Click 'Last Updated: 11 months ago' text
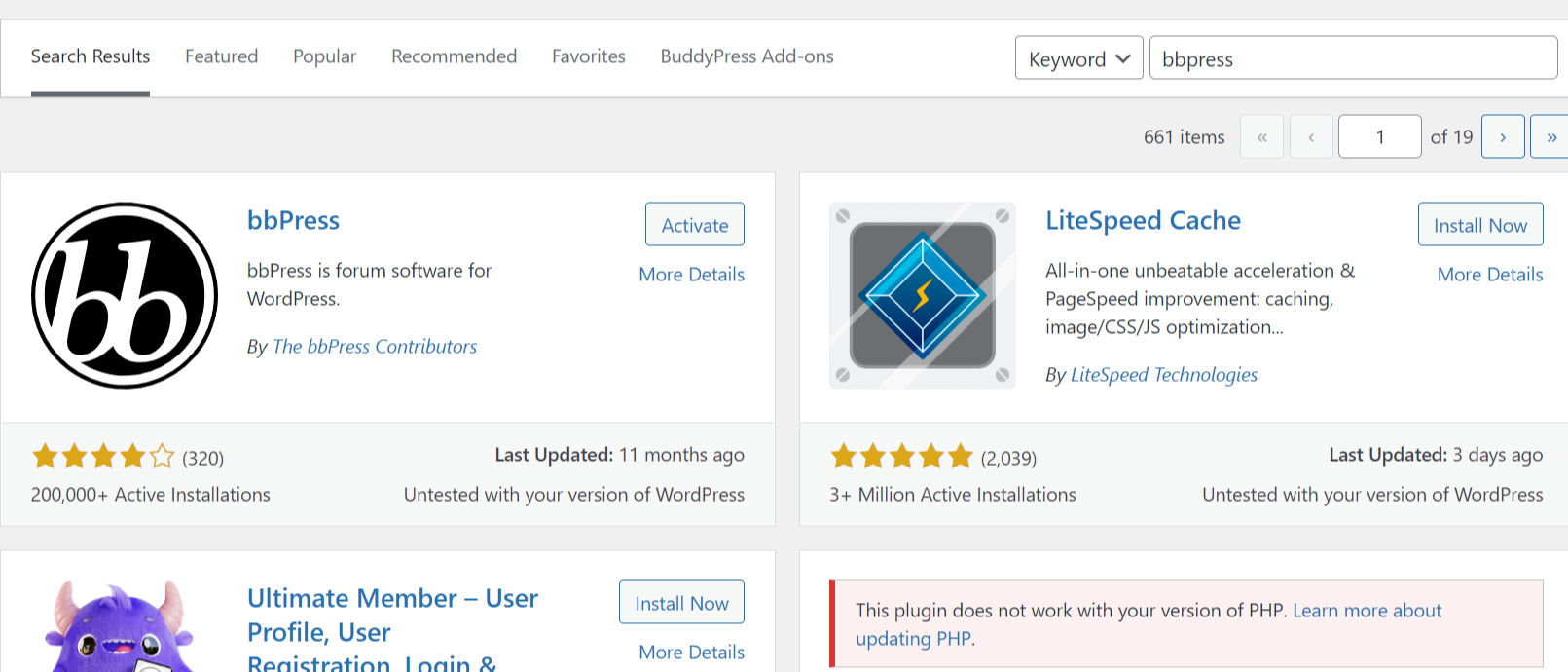 pos(619,455)
